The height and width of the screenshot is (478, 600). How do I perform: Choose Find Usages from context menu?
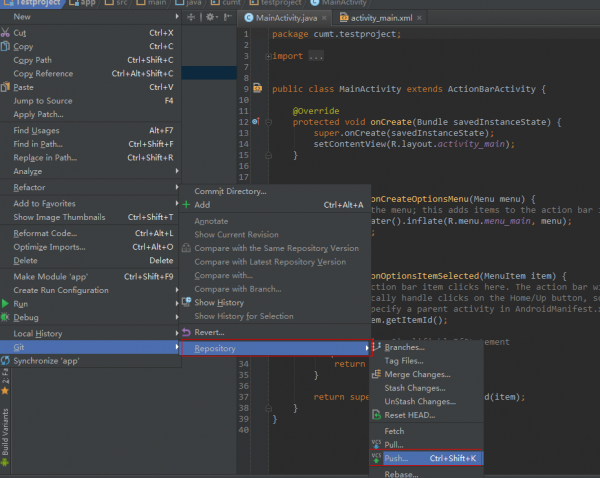90,131
